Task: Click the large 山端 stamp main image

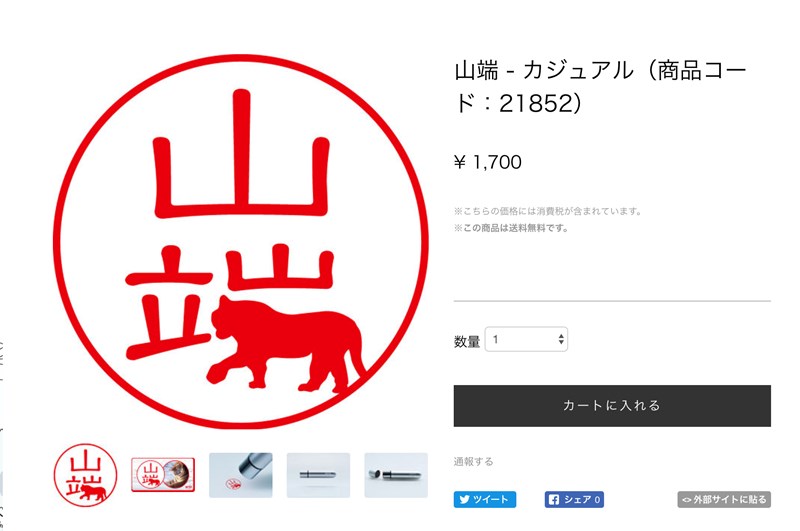Action: tap(240, 241)
